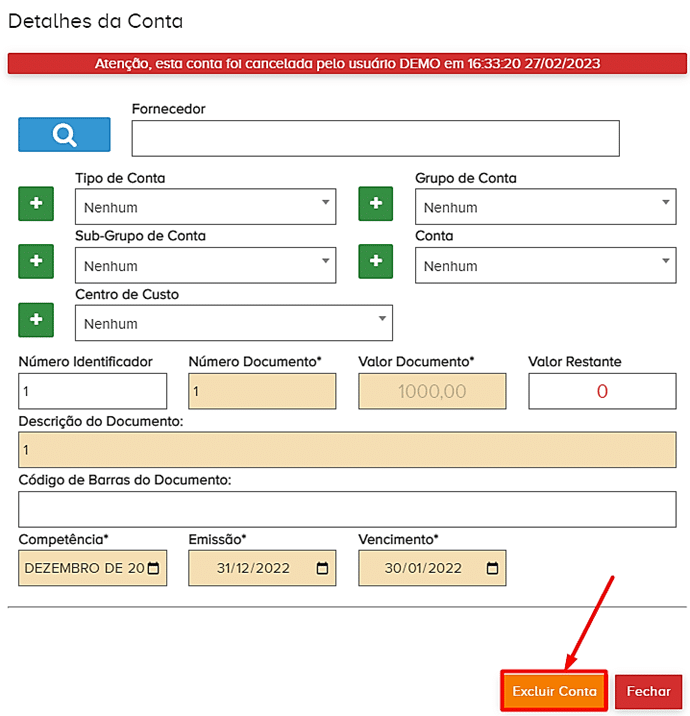Open calendar picker in Vencimento field
The width and height of the screenshot is (690, 716).
pos(492,568)
